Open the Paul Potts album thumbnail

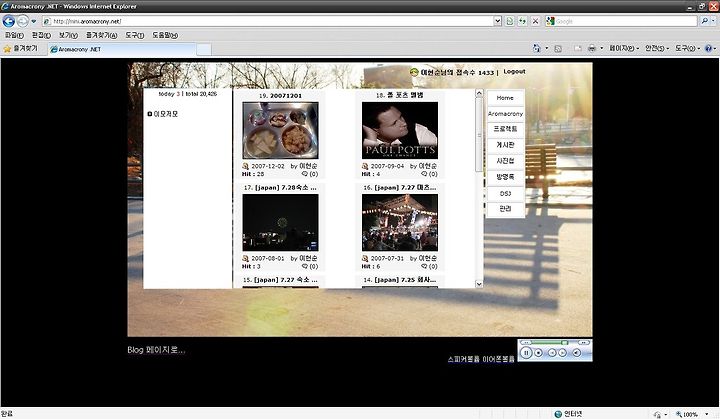400,130
